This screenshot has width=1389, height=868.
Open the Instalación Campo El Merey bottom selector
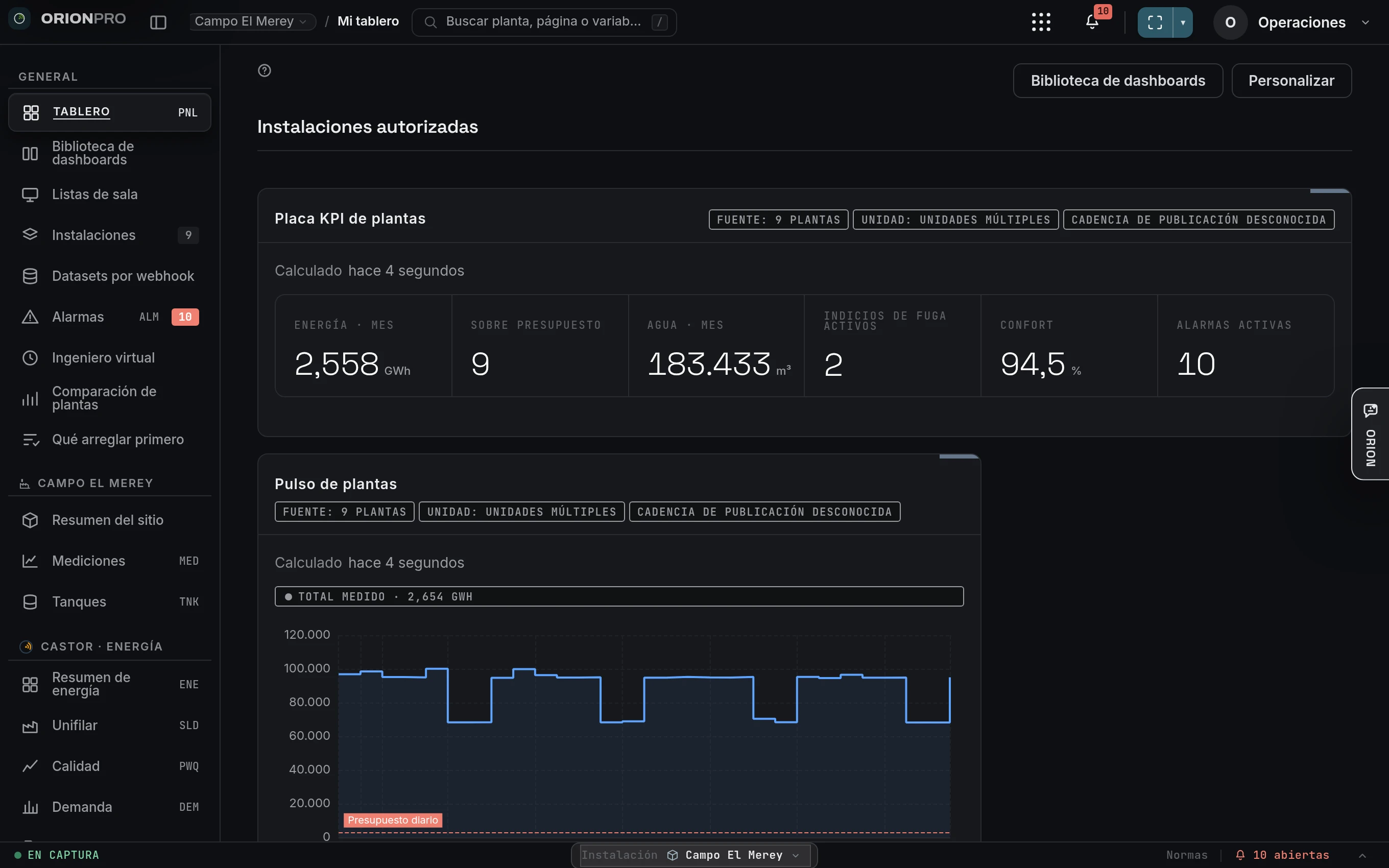pyautogui.click(x=694, y=855)
